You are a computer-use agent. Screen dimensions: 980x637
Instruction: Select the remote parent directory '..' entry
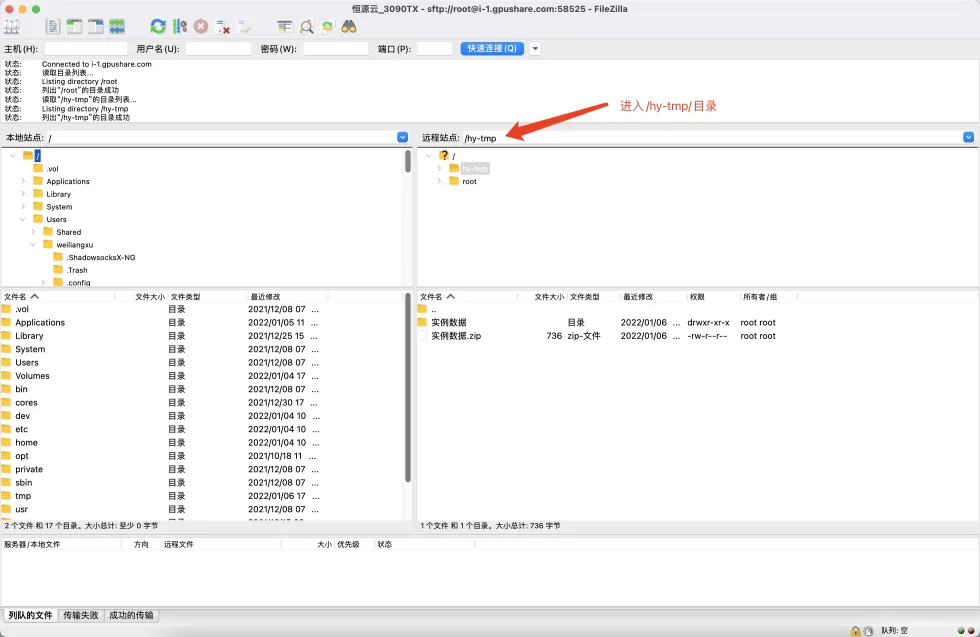pos(433,309)
